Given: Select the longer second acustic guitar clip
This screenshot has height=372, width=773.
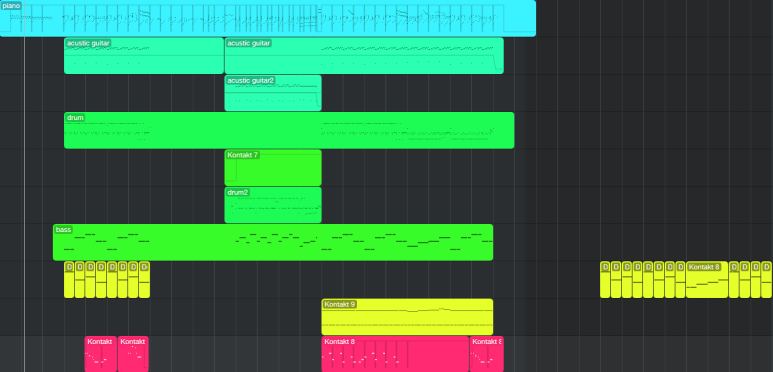Looking at the screenshot, I should click(364, 56).
